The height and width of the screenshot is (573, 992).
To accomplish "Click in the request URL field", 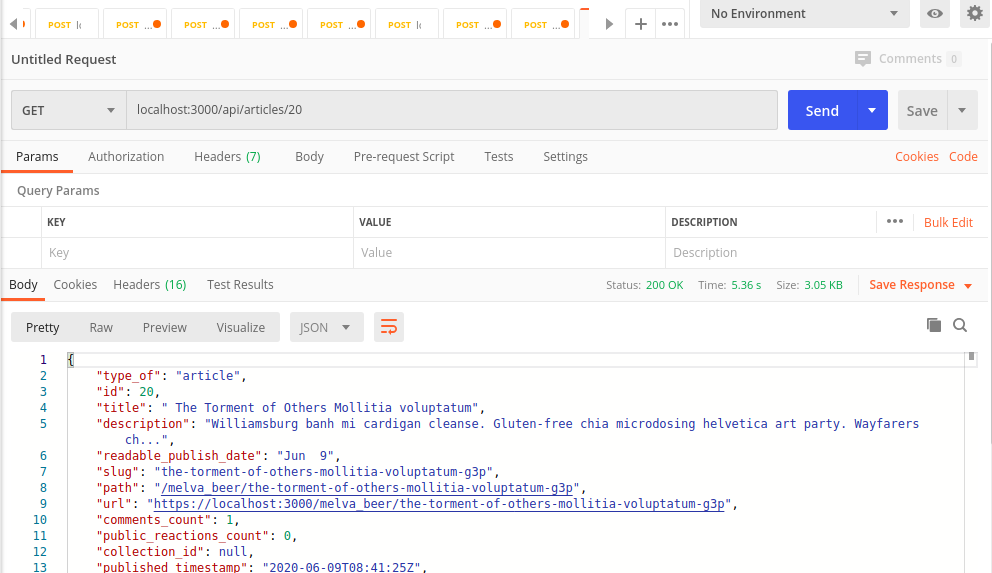I will pos(452,110).
